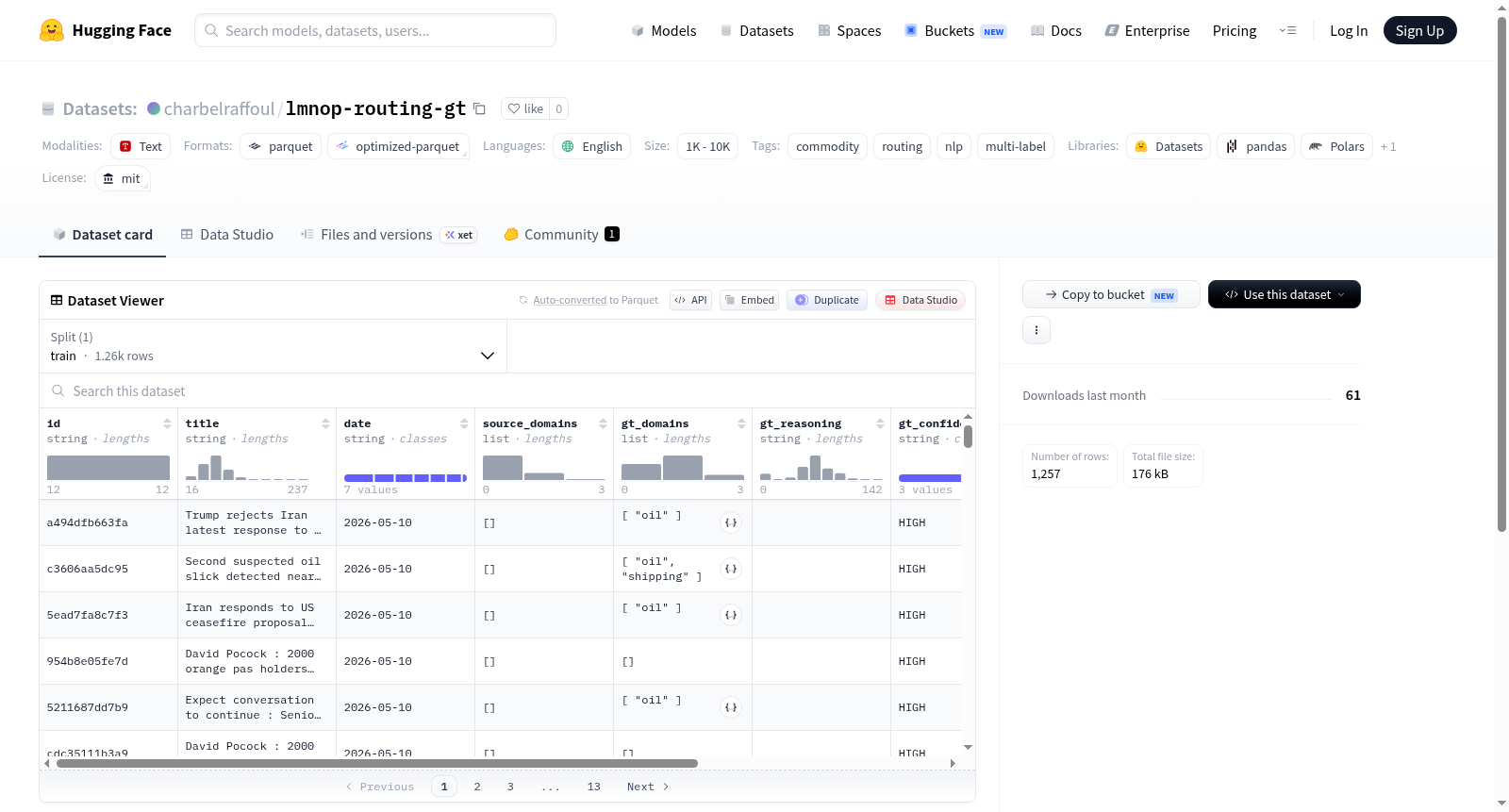This screenshot has width=1509, height=812.
Task: Focus the Search this dataset field
Action: [x=507, y=391]
